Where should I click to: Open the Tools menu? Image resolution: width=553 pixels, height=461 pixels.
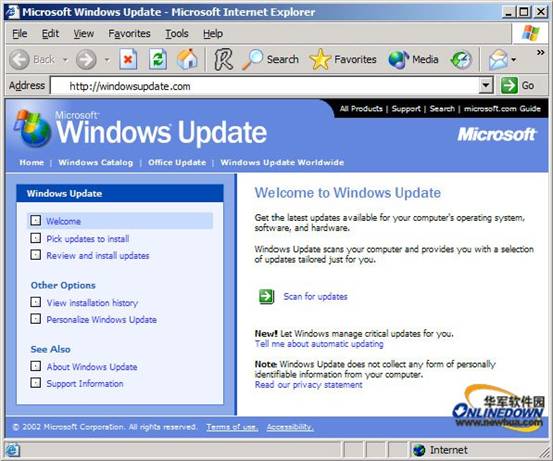pyautogui.click(x=177, y=34)
